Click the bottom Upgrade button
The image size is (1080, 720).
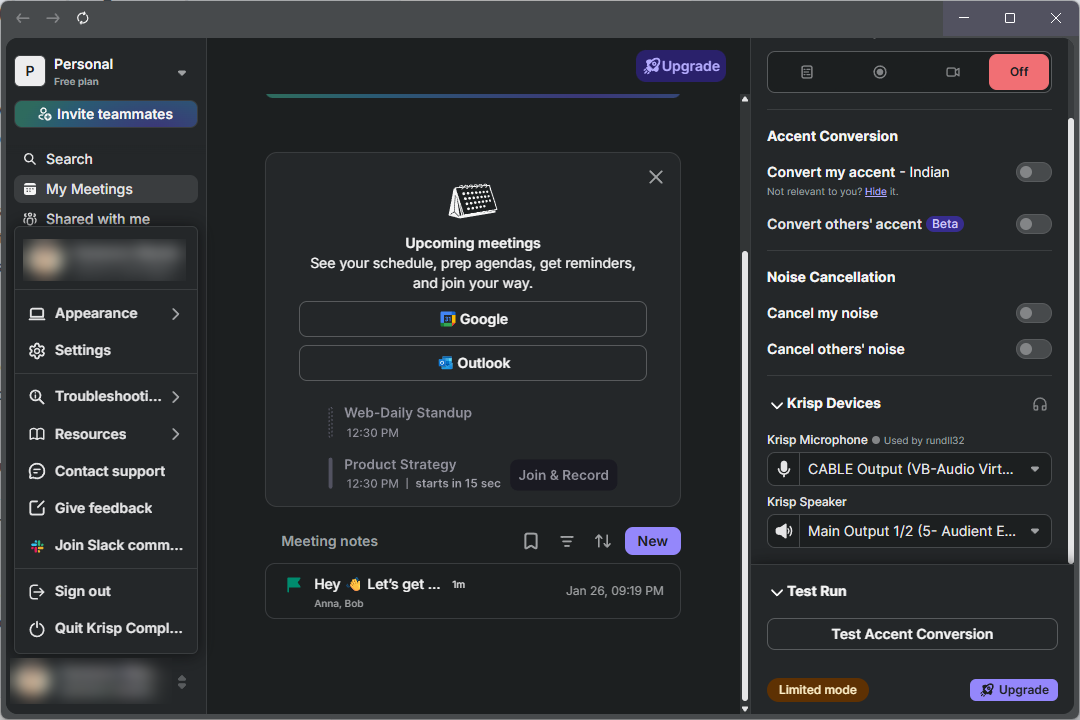[1014, 690]
